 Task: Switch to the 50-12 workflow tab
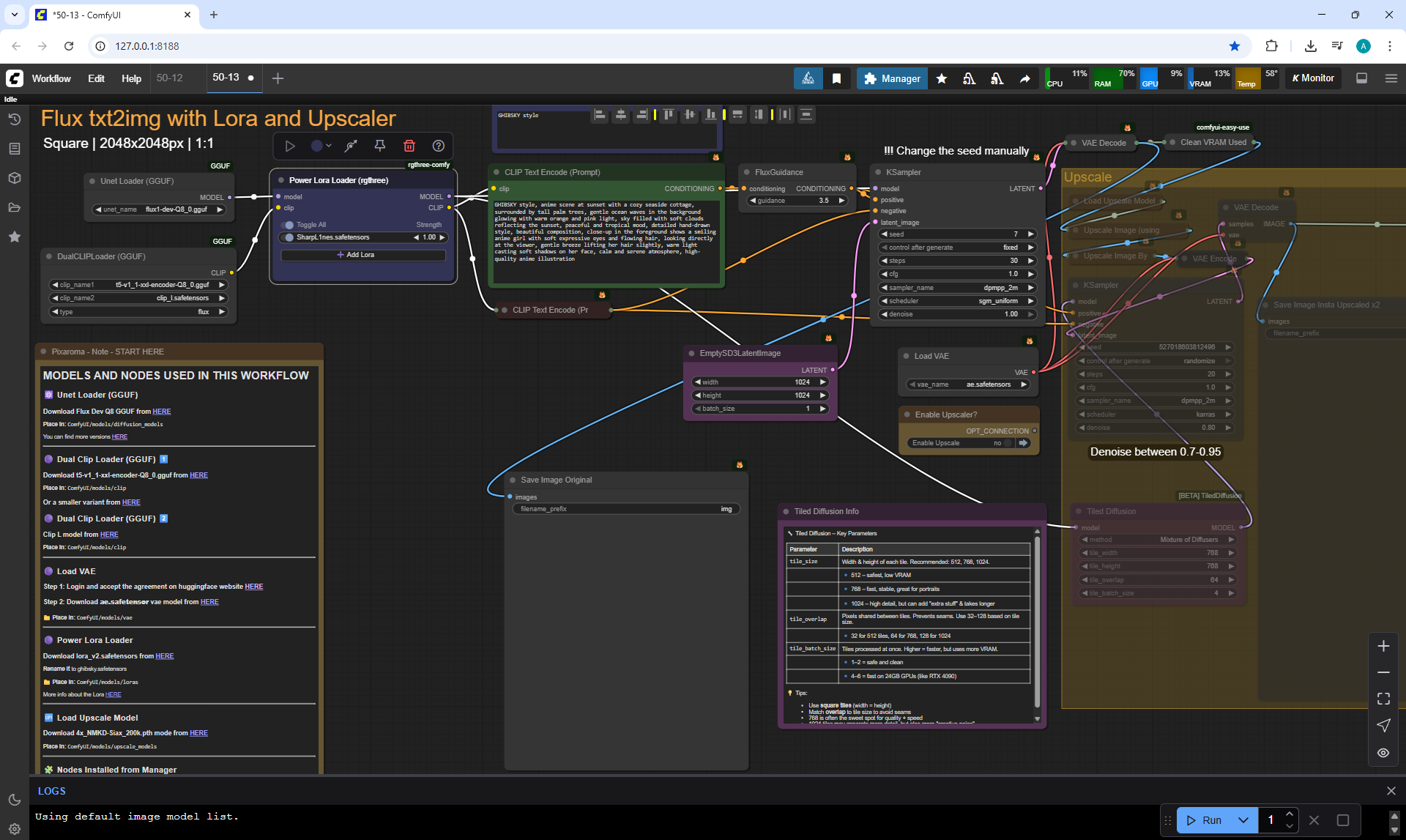click(170, 78)
